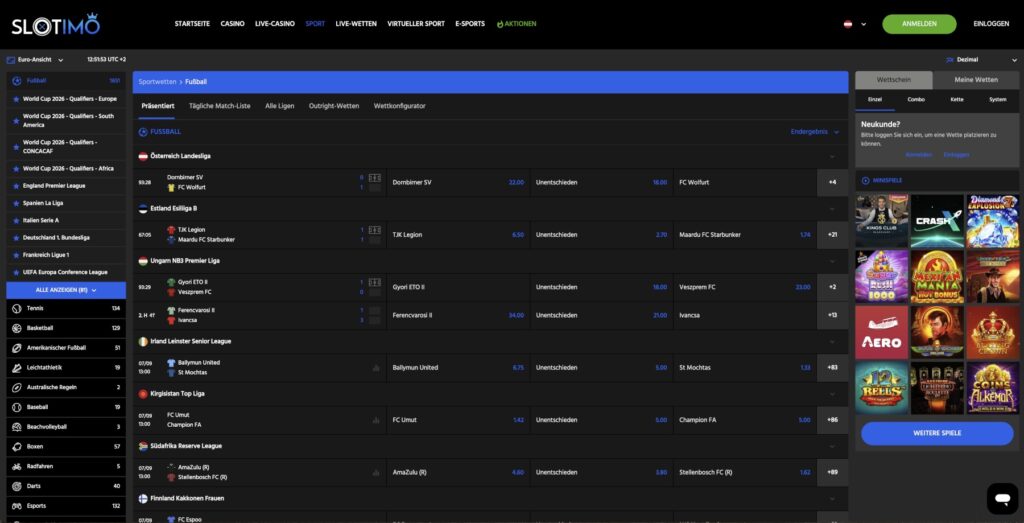Open the Beachvolleyball sport icon

tap(16, 427)
